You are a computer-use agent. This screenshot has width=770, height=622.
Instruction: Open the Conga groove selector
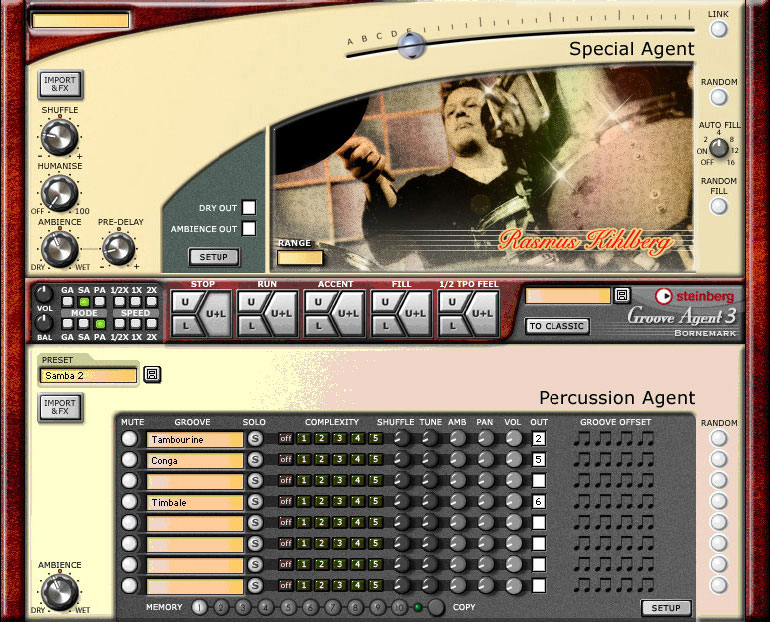point(195,460)
